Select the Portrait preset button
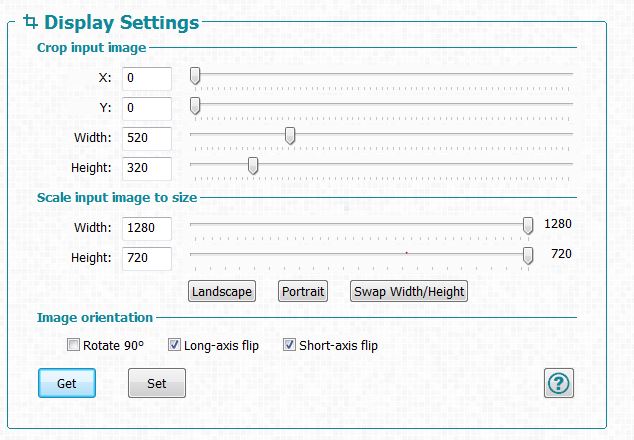 pos(303,291)
